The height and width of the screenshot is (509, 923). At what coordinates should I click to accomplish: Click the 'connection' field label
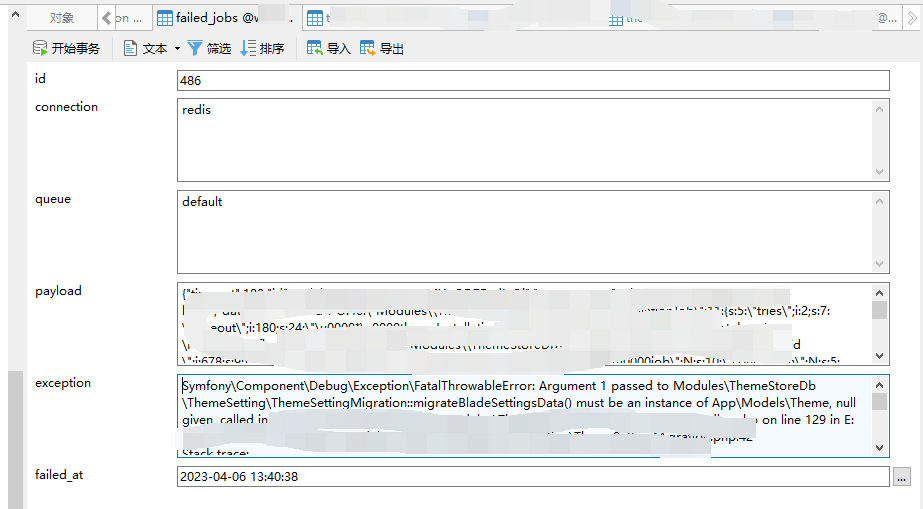point(67,107)
